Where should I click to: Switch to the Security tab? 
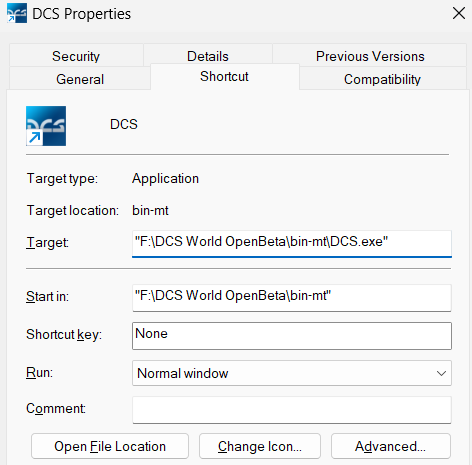click(76, 56)
